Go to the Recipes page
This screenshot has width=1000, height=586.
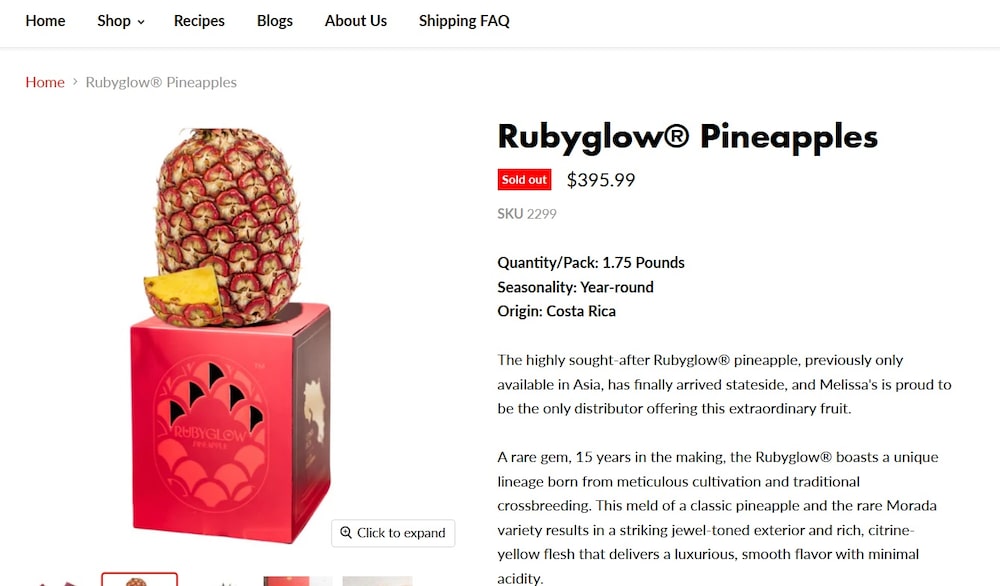point(199,21)
